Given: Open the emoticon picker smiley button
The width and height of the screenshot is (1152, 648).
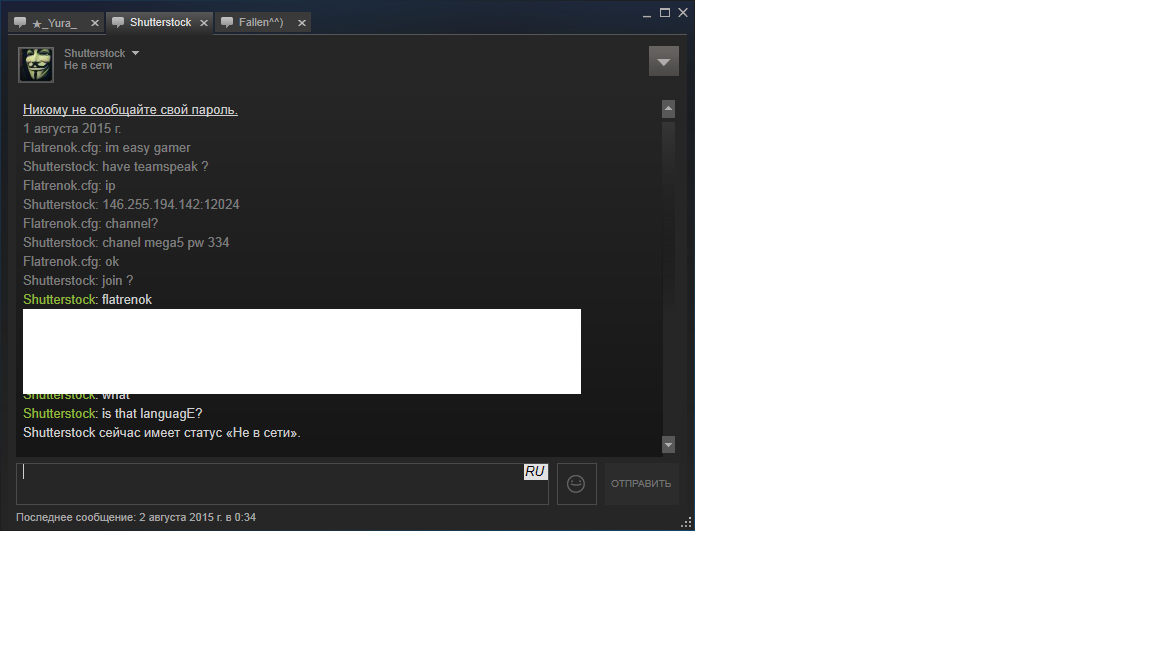Looking at the screenshot, I should pos(577,483).
